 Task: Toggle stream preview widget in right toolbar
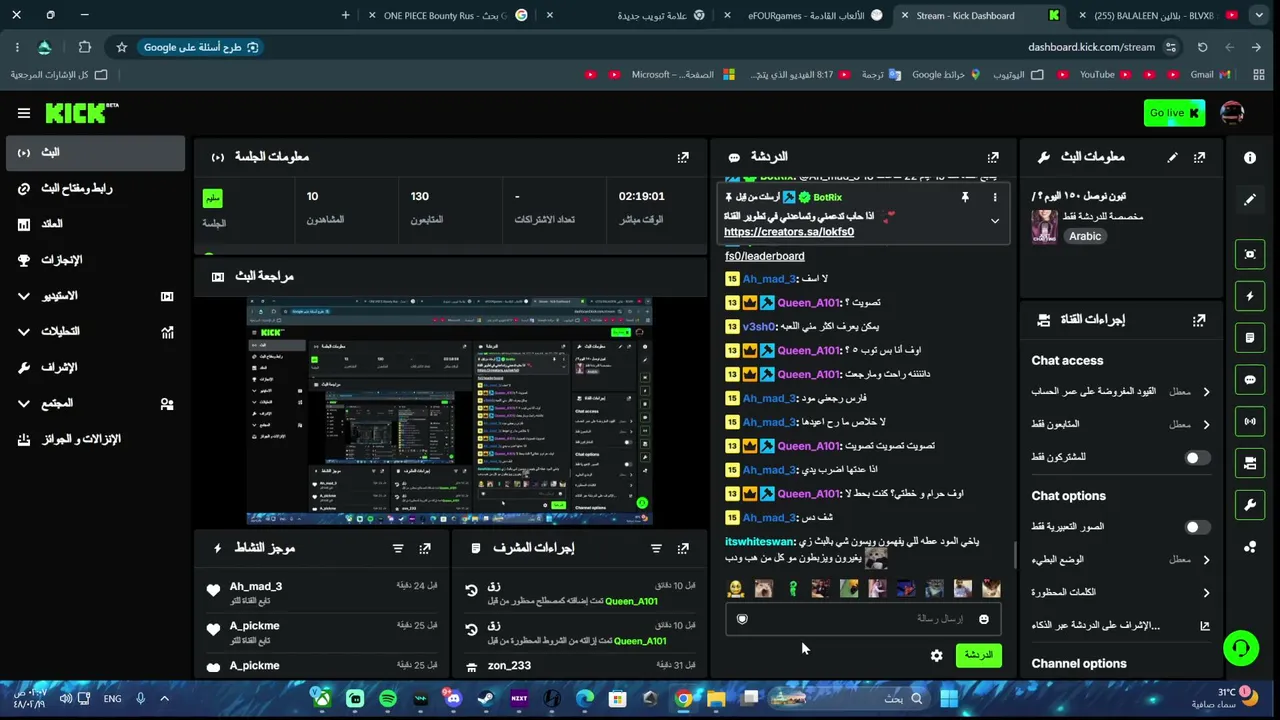(1250, 254)
